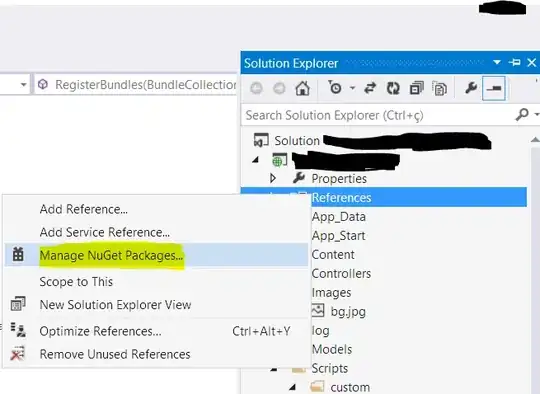Click the Forward navigation icon in Solution Explorer

[x=279, y=89]
